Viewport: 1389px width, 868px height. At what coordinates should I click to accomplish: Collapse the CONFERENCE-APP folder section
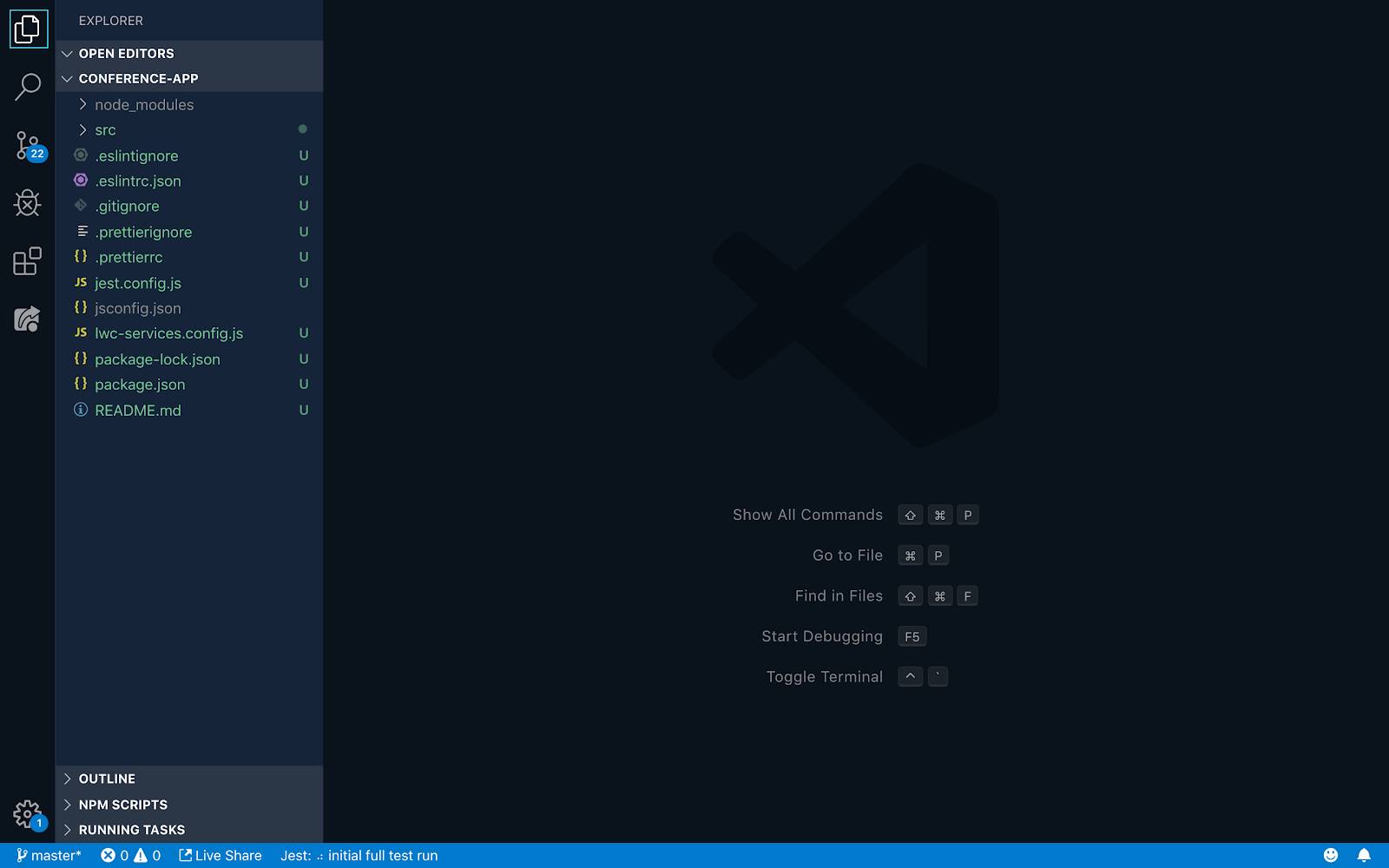click(x=189, y=79)
